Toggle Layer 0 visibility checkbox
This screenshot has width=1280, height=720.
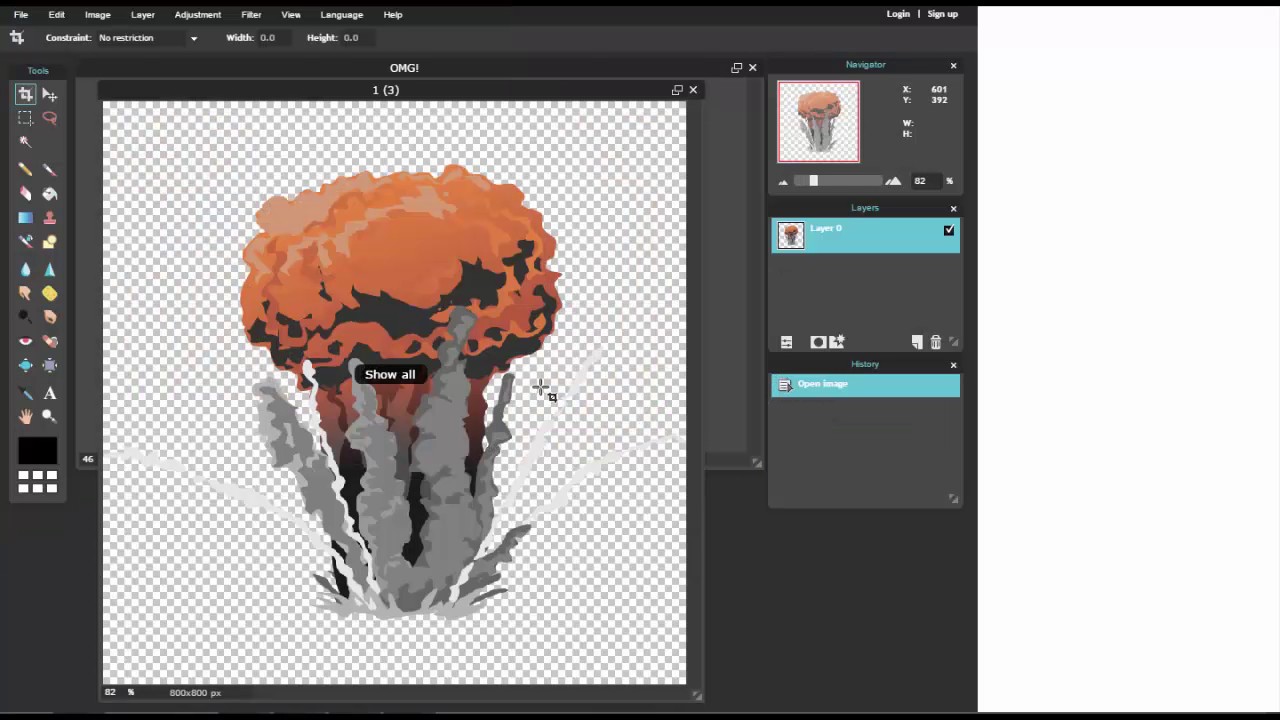pos(949,230)
